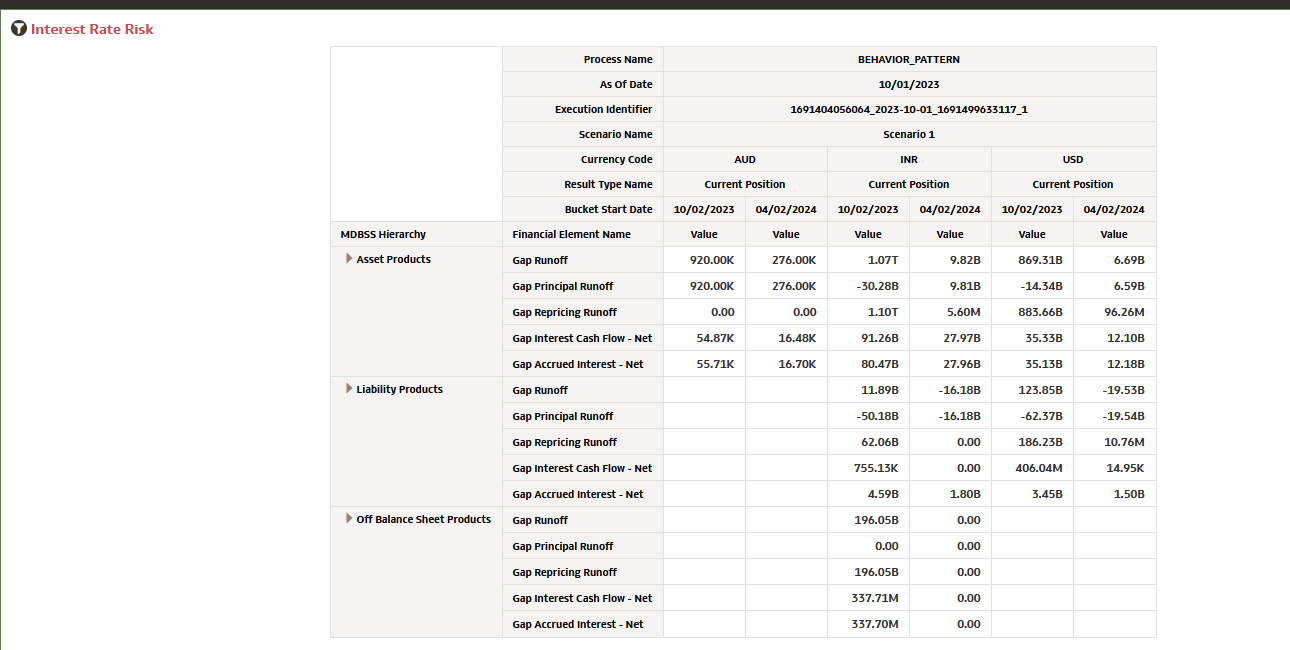Expand the Liability Products hierarchy row

(349, 389)
